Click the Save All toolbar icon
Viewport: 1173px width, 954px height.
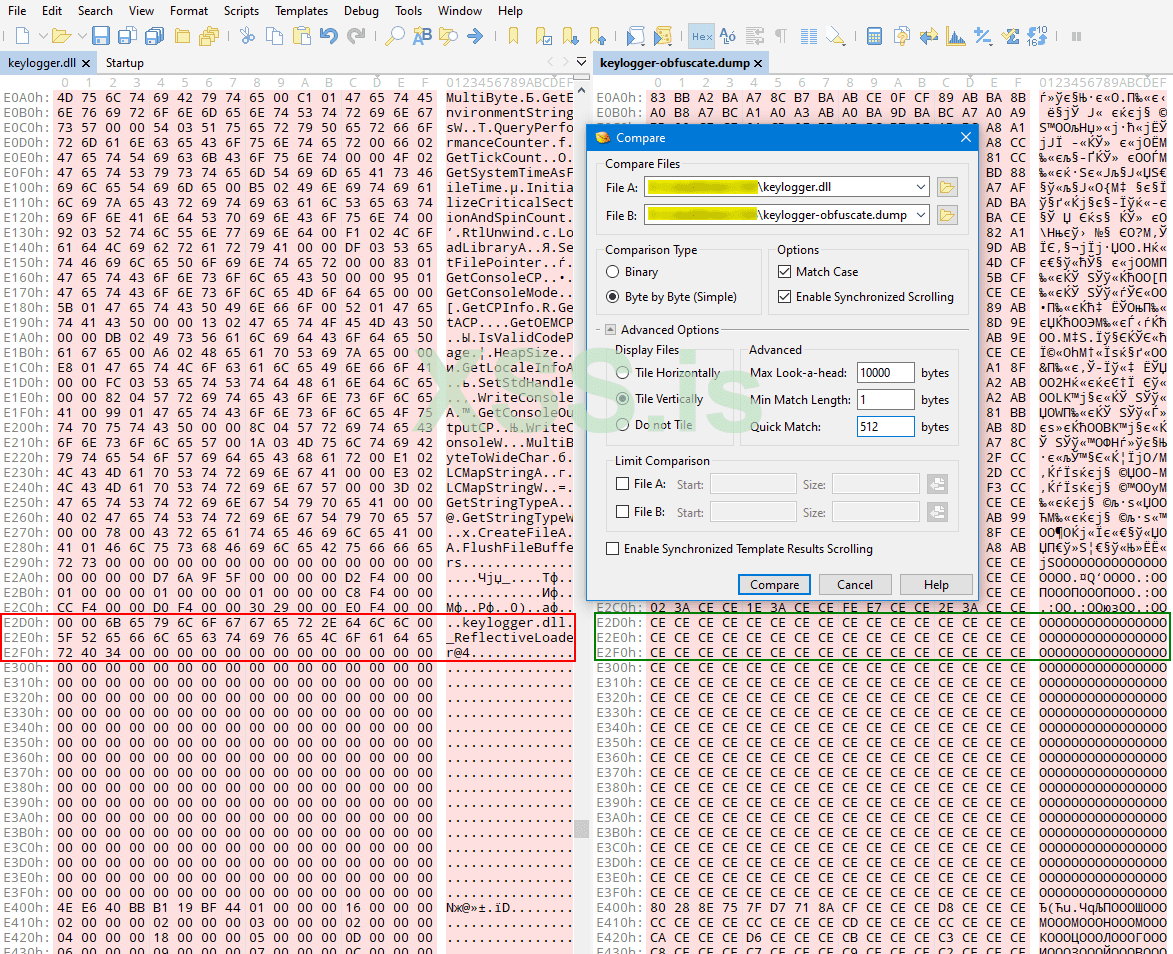coord(155,35)
